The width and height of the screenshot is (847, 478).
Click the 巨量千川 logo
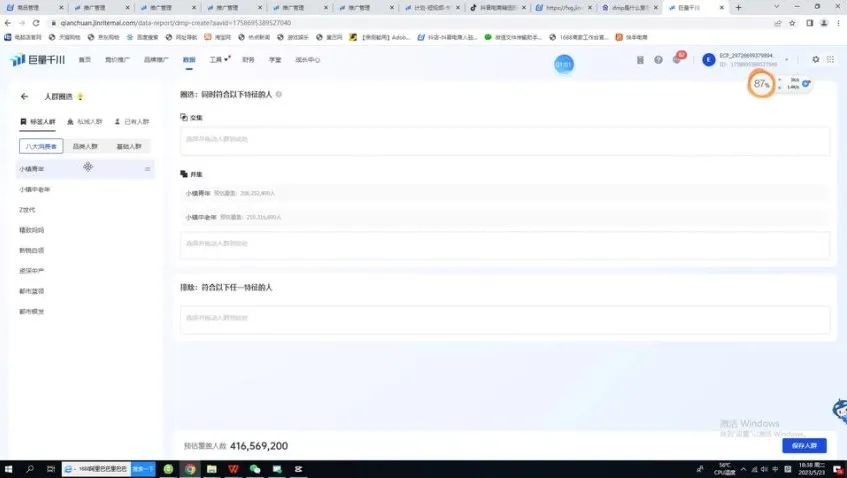point(40,60)
